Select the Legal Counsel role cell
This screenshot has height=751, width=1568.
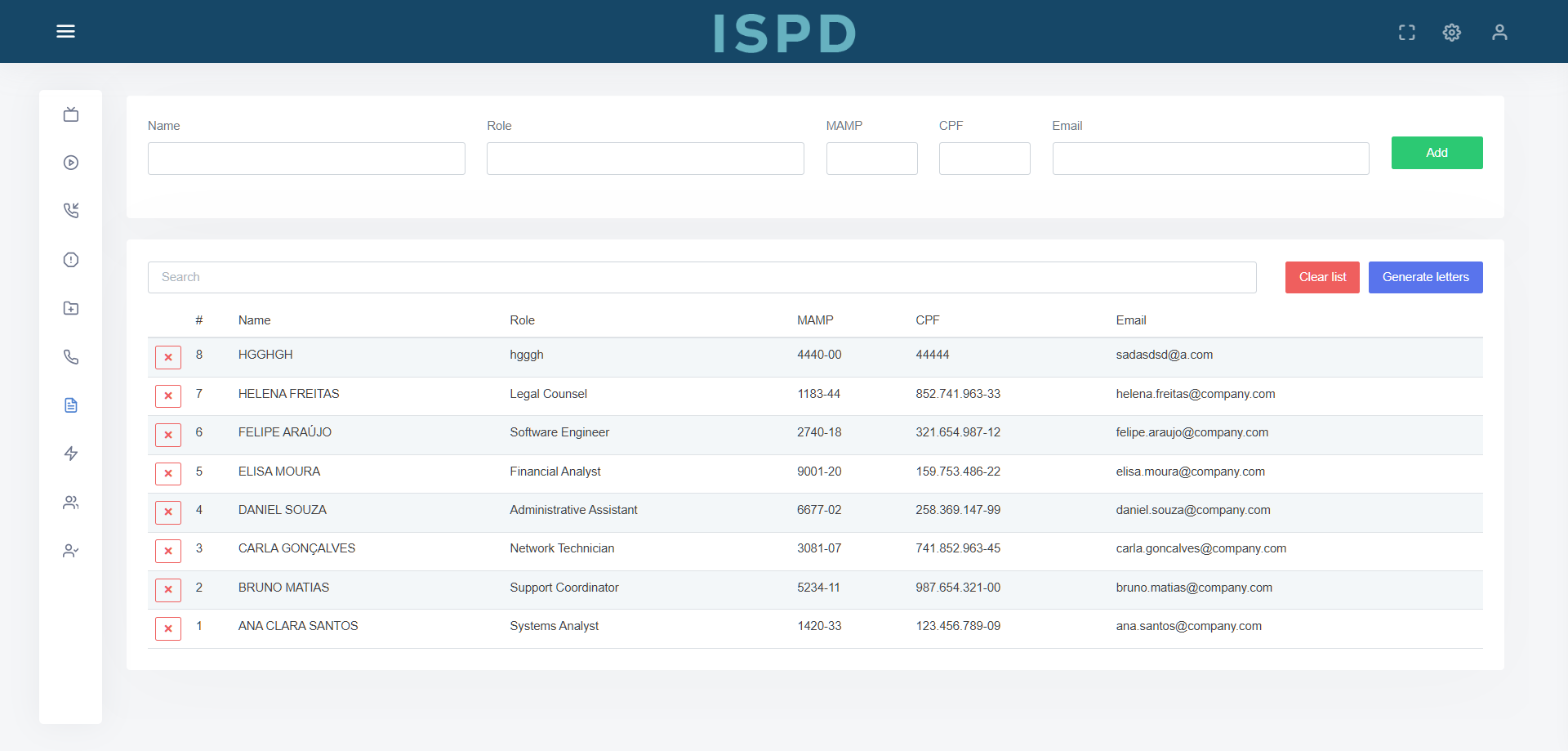point(548,394)
